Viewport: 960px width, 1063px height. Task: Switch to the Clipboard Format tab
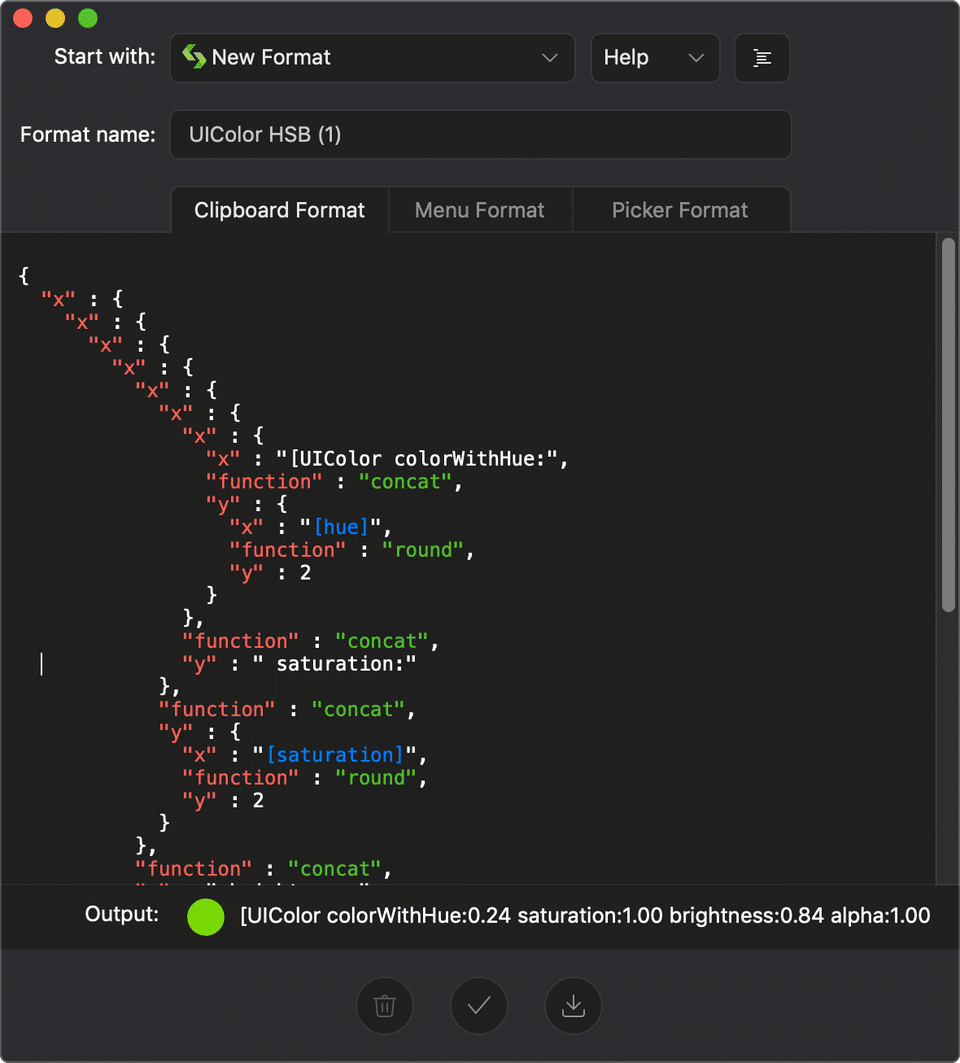(279, 210)
